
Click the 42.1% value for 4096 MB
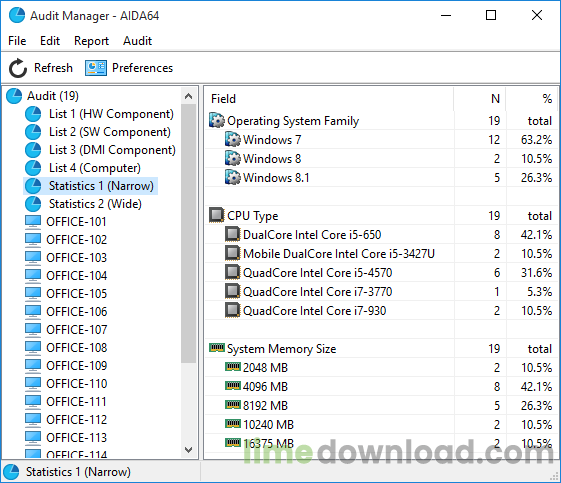(536, 386)
